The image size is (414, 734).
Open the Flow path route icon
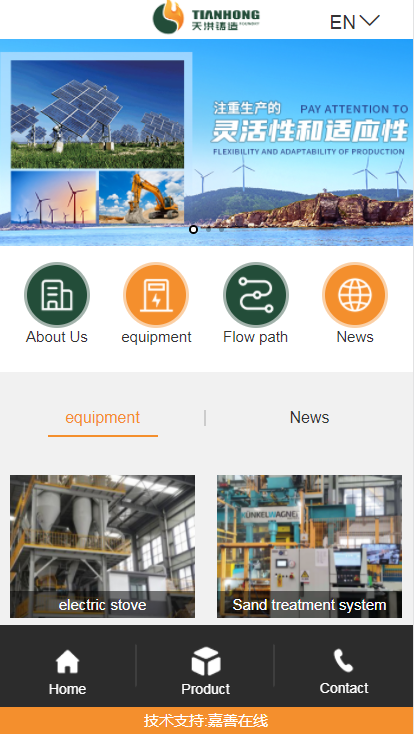click(256, 294)
